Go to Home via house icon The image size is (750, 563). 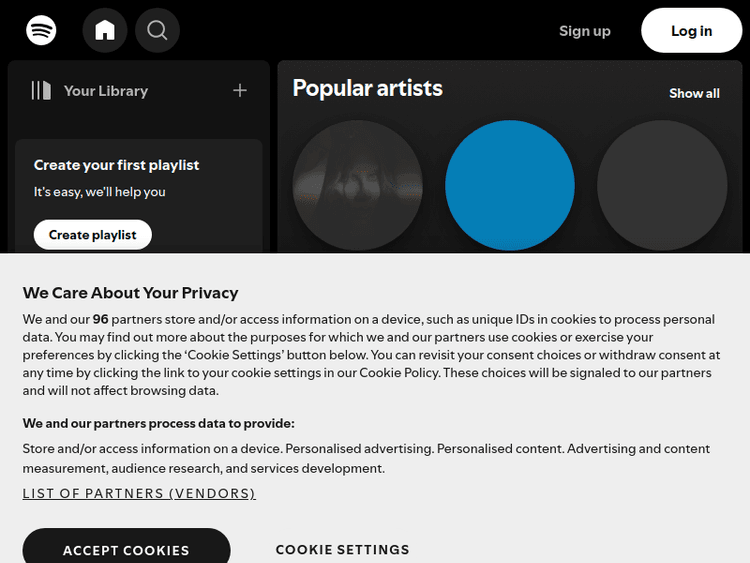(105, 30)
